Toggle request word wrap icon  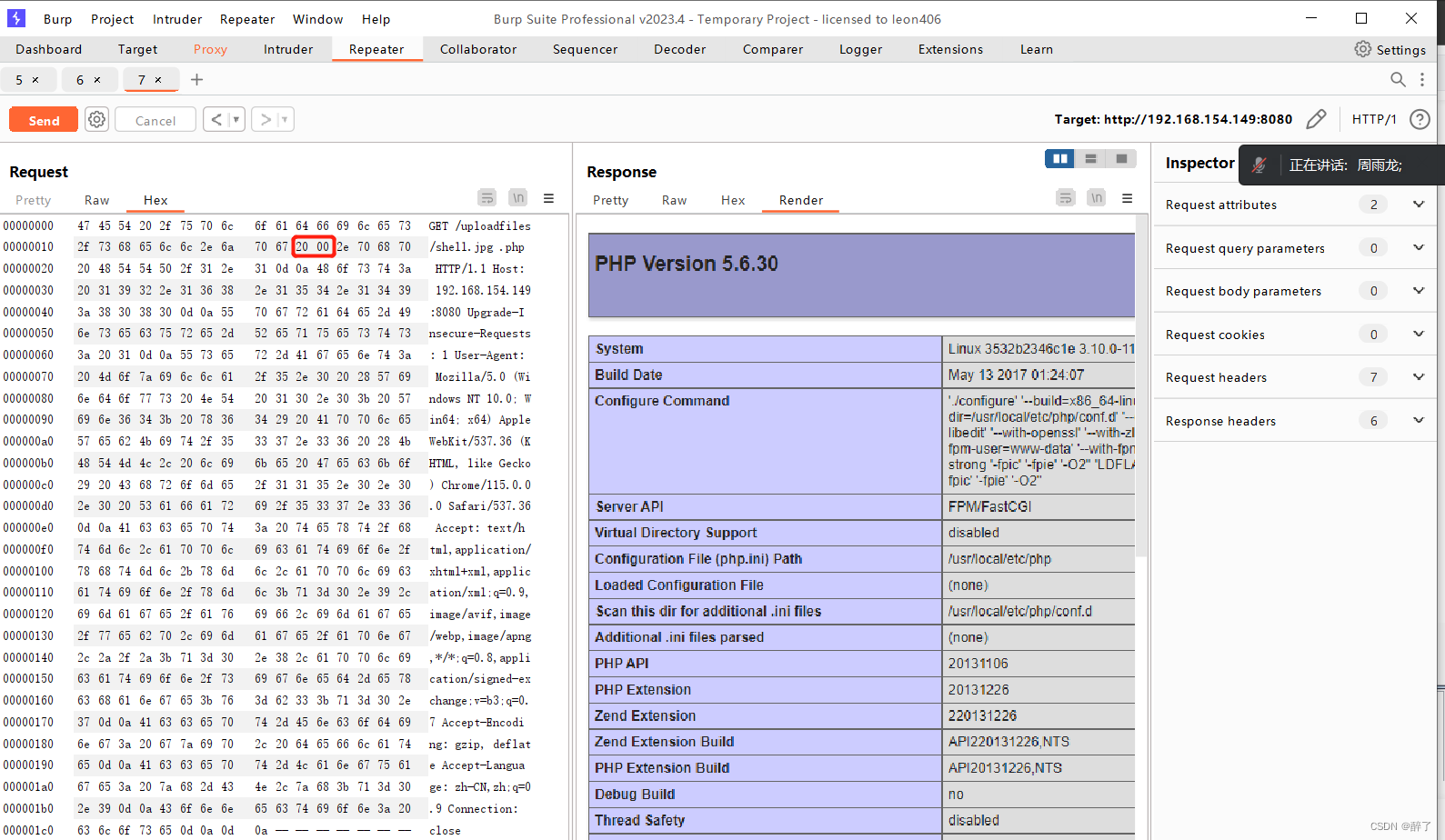point(487,197)
